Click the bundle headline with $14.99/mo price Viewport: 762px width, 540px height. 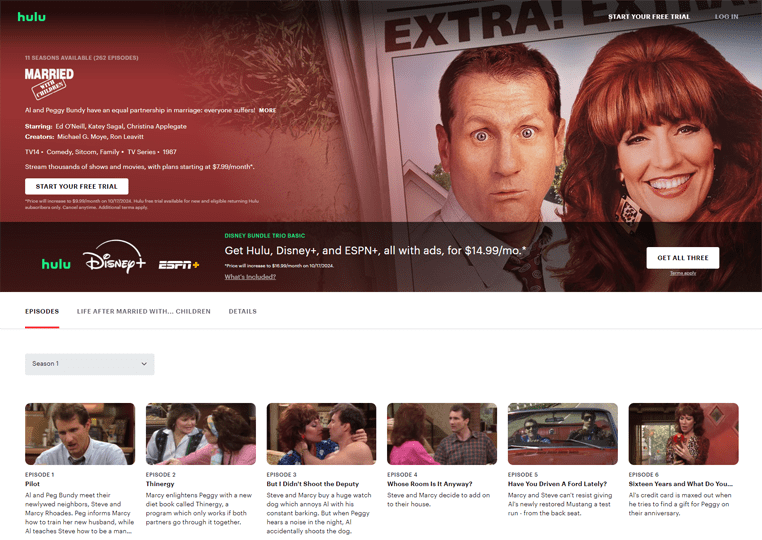click(375, 251)
